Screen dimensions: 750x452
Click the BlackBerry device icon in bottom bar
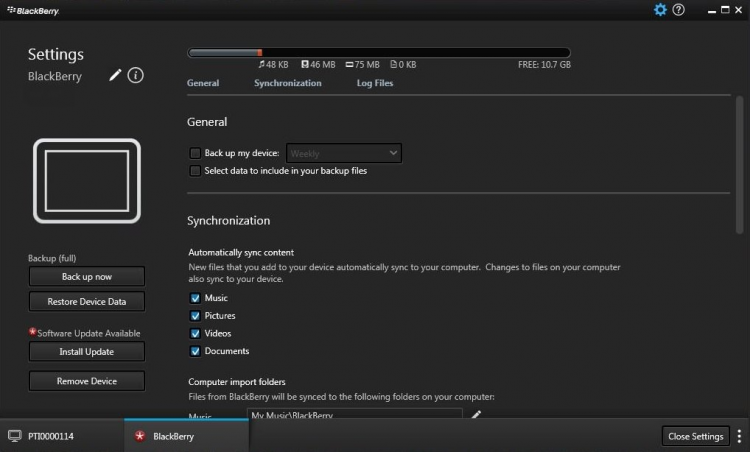coord(139,436)
